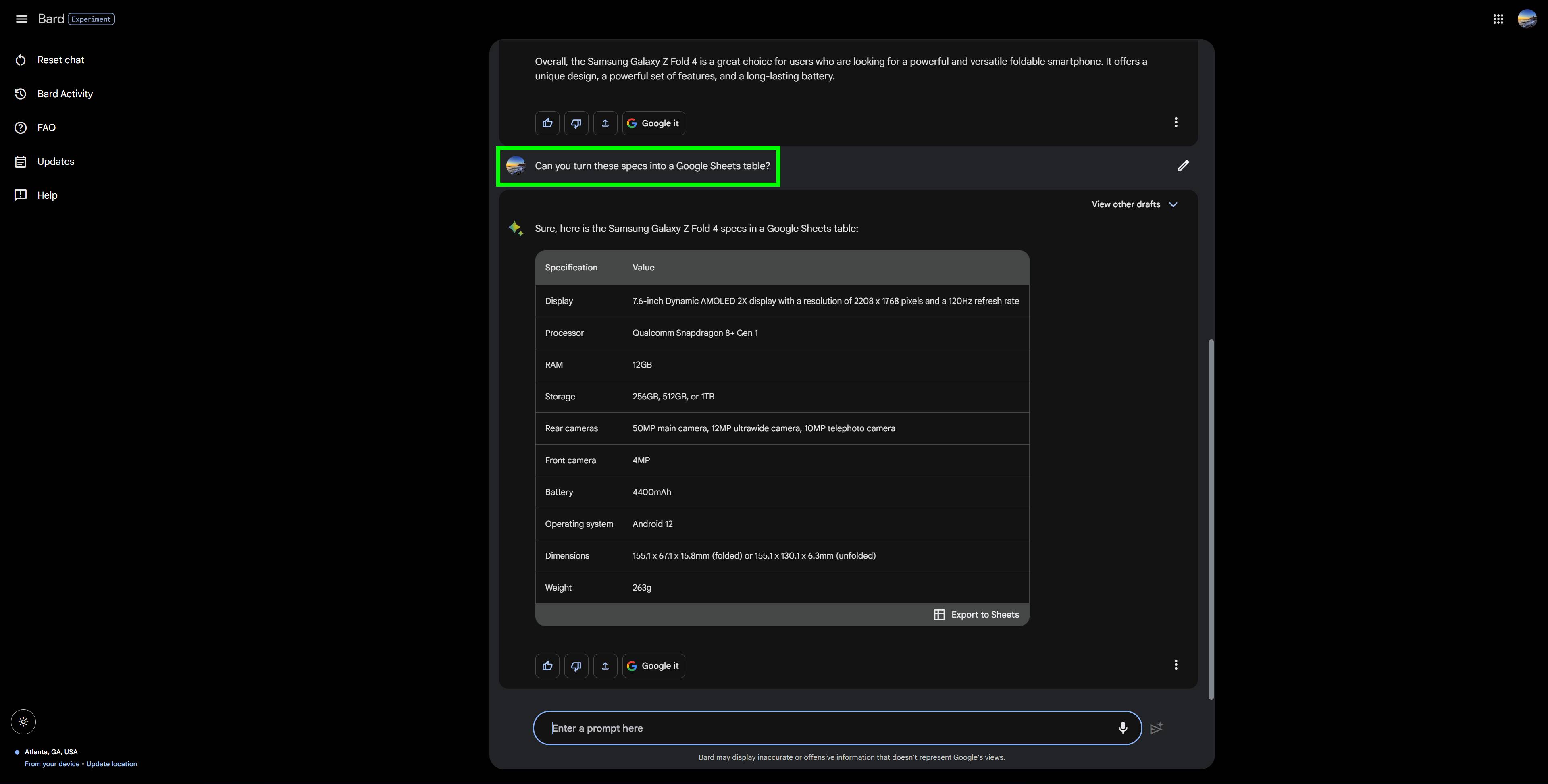Image resolution: width=1548 pixels, height=784 pixels.
Task: Open more options for the summary response
Action: [x=1176, y=123]
